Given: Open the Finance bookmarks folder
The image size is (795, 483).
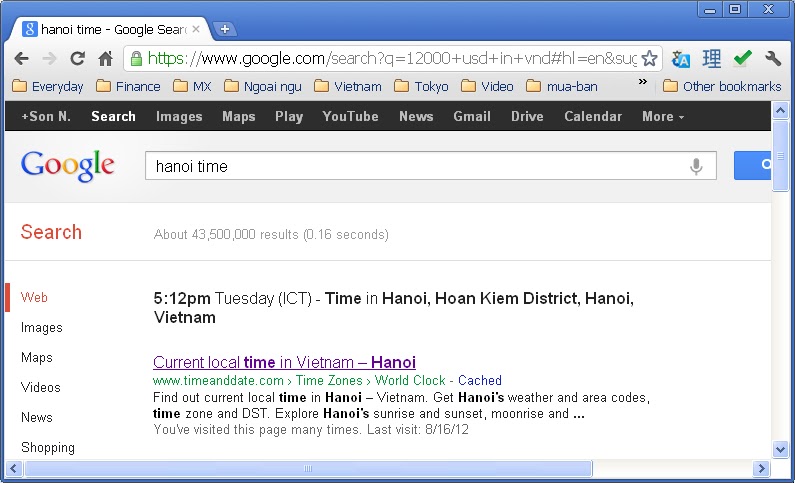Looking at the screenshot, I should tap(128, 87).
